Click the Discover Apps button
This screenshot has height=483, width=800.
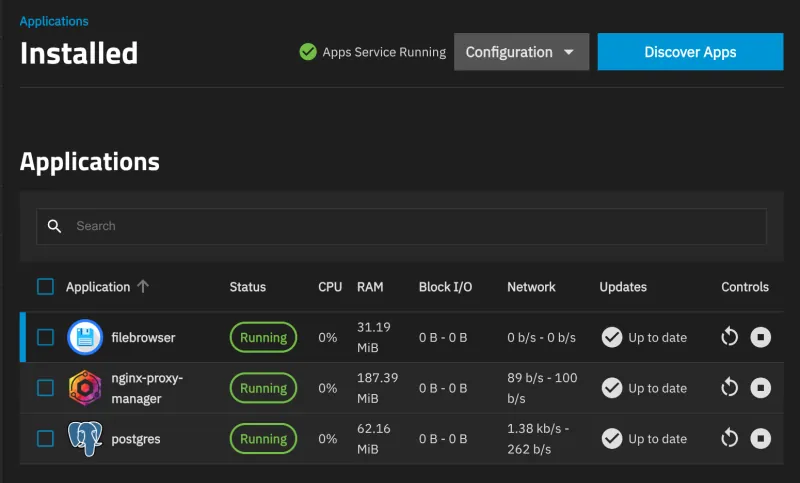point(690,52)
